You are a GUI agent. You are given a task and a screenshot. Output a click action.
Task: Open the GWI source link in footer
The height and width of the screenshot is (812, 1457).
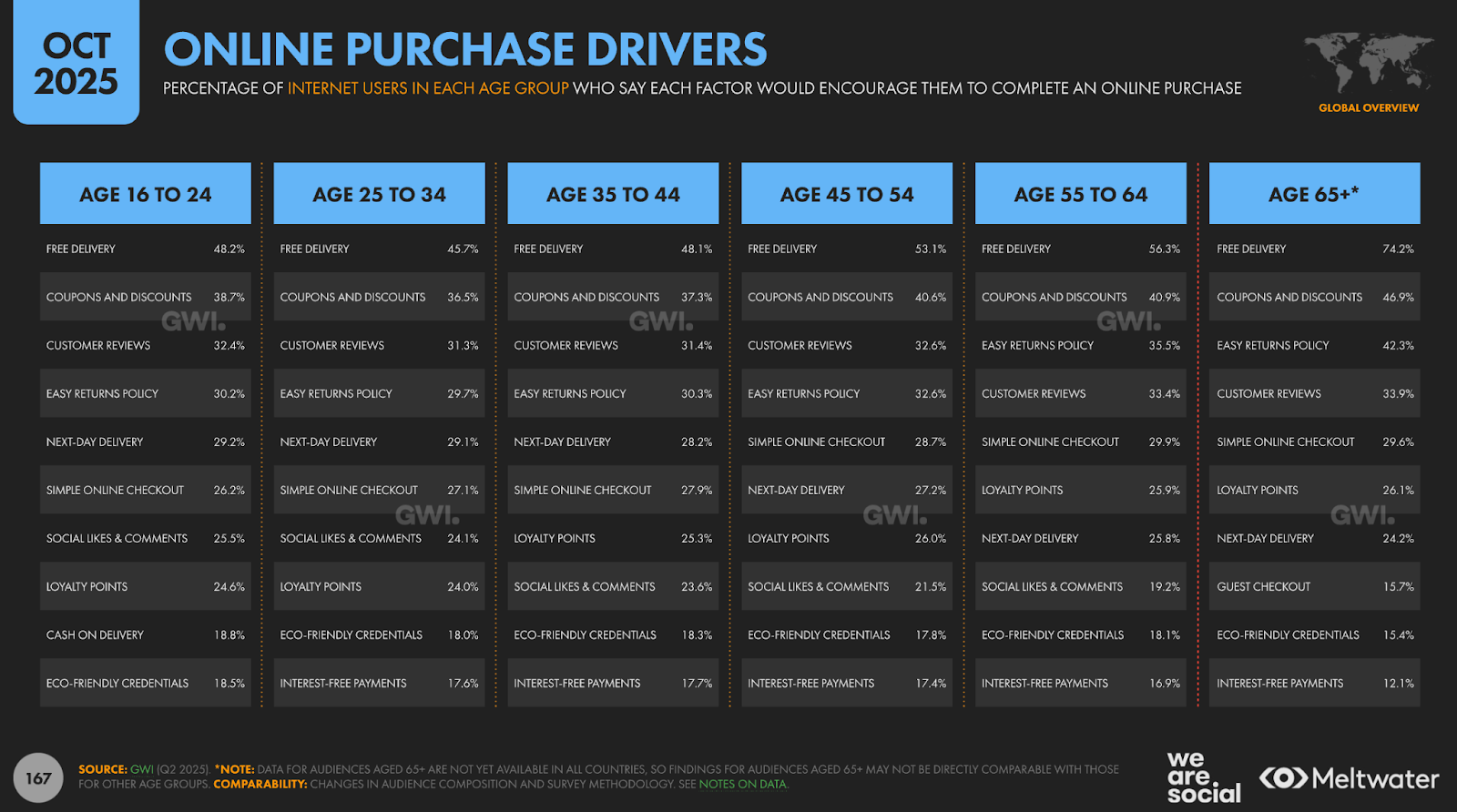[x=142, y=769]
